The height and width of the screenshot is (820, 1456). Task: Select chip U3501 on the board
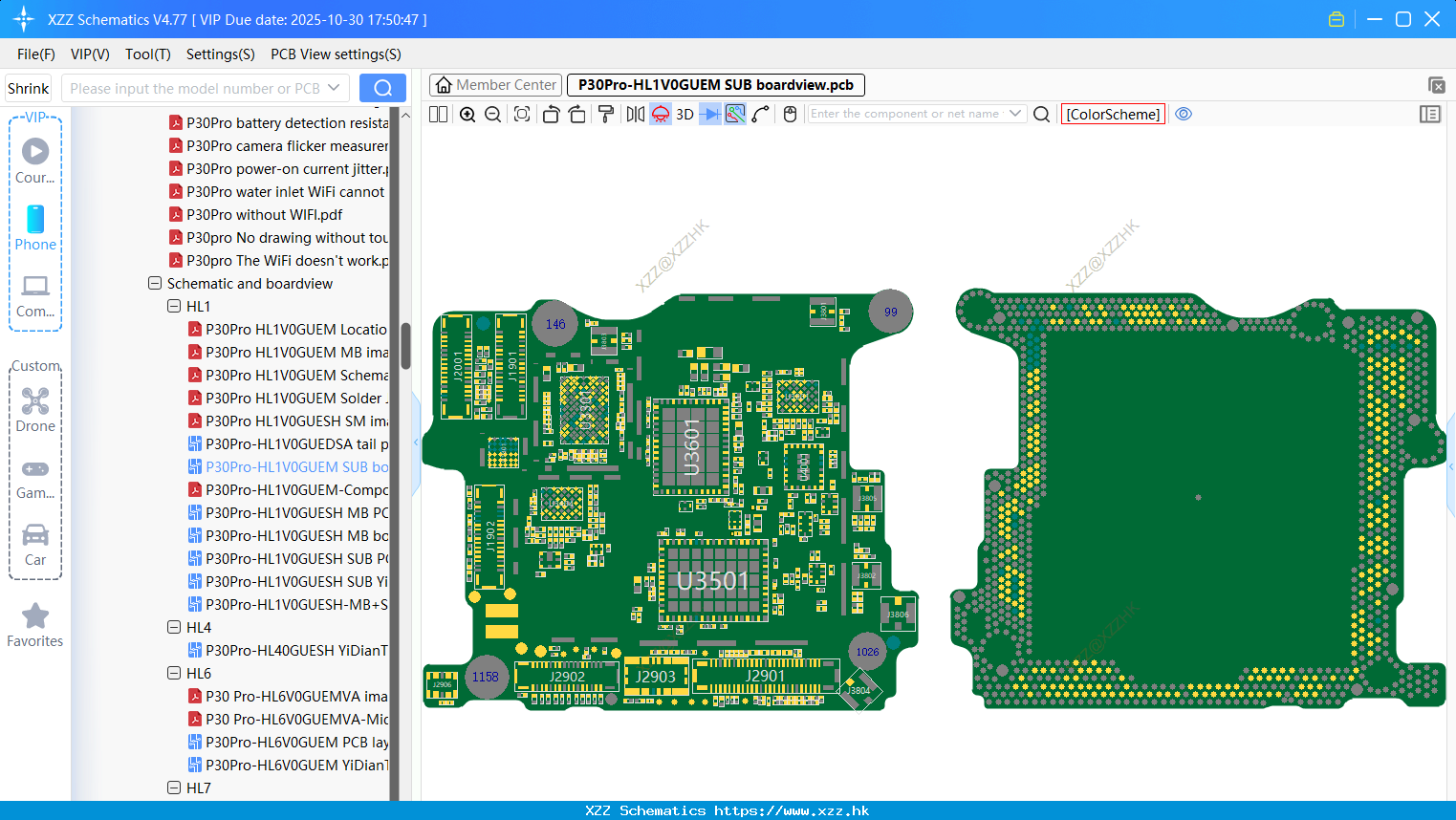click(x=713, y=580)
